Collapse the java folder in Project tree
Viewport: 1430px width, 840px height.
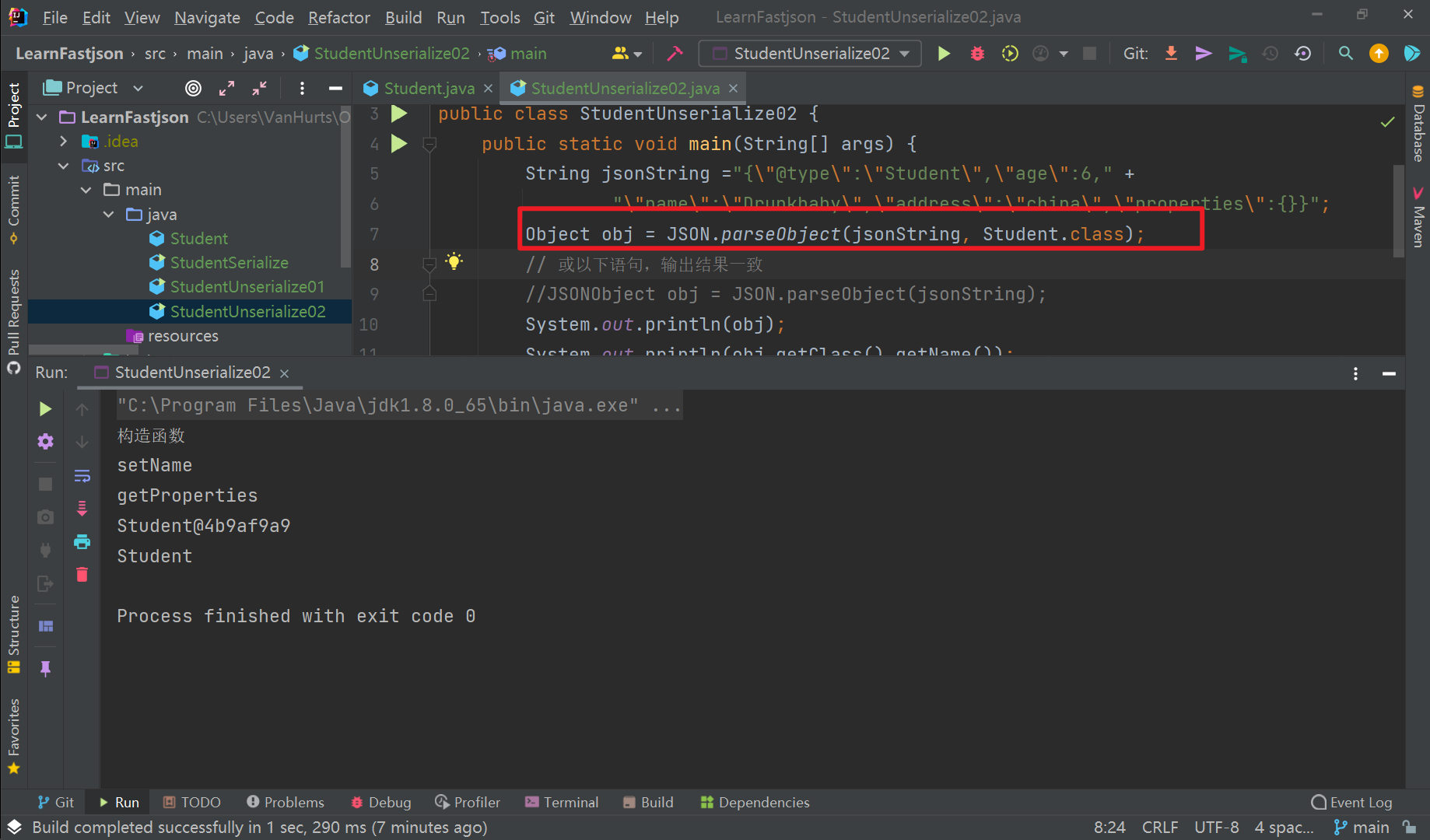[x=107, y=214]
